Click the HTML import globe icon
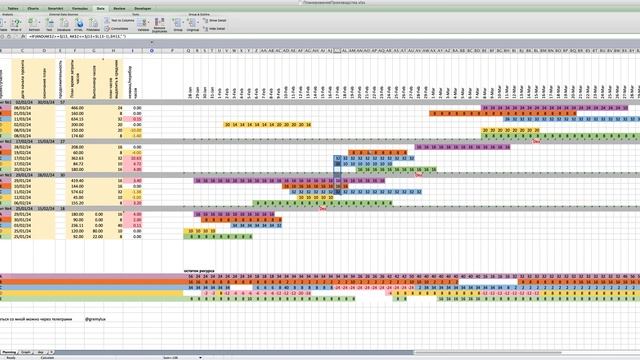This screenshot has height=360, width=640. click(79, 23)
